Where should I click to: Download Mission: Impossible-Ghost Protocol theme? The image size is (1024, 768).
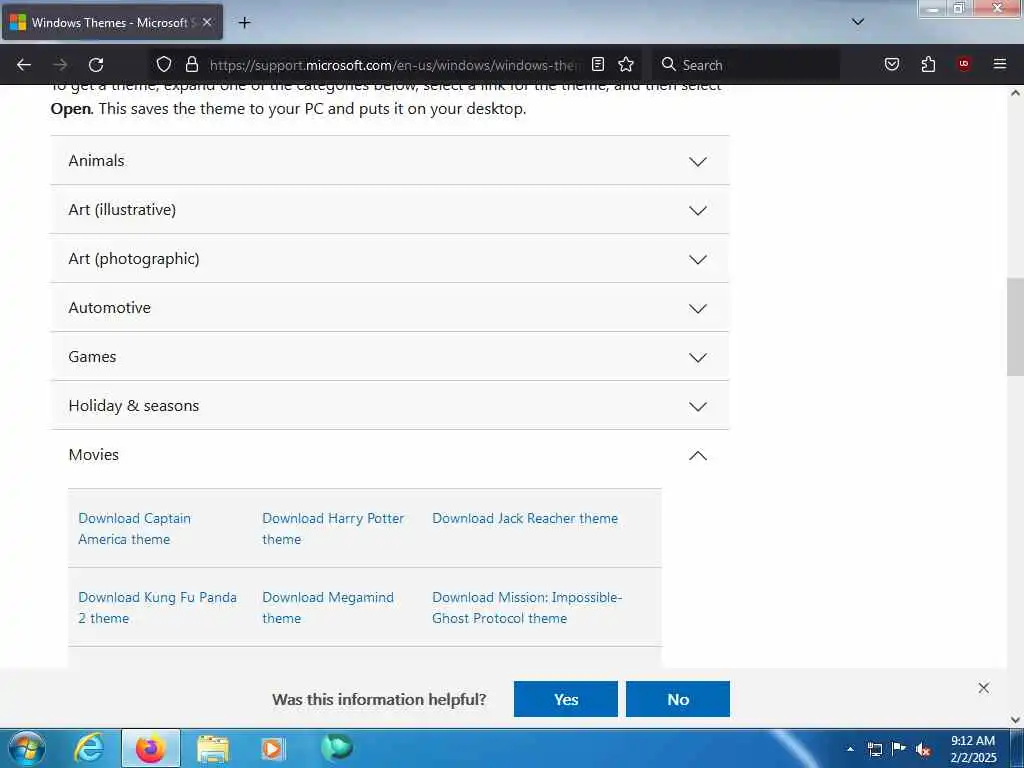(x=527, y=607)
